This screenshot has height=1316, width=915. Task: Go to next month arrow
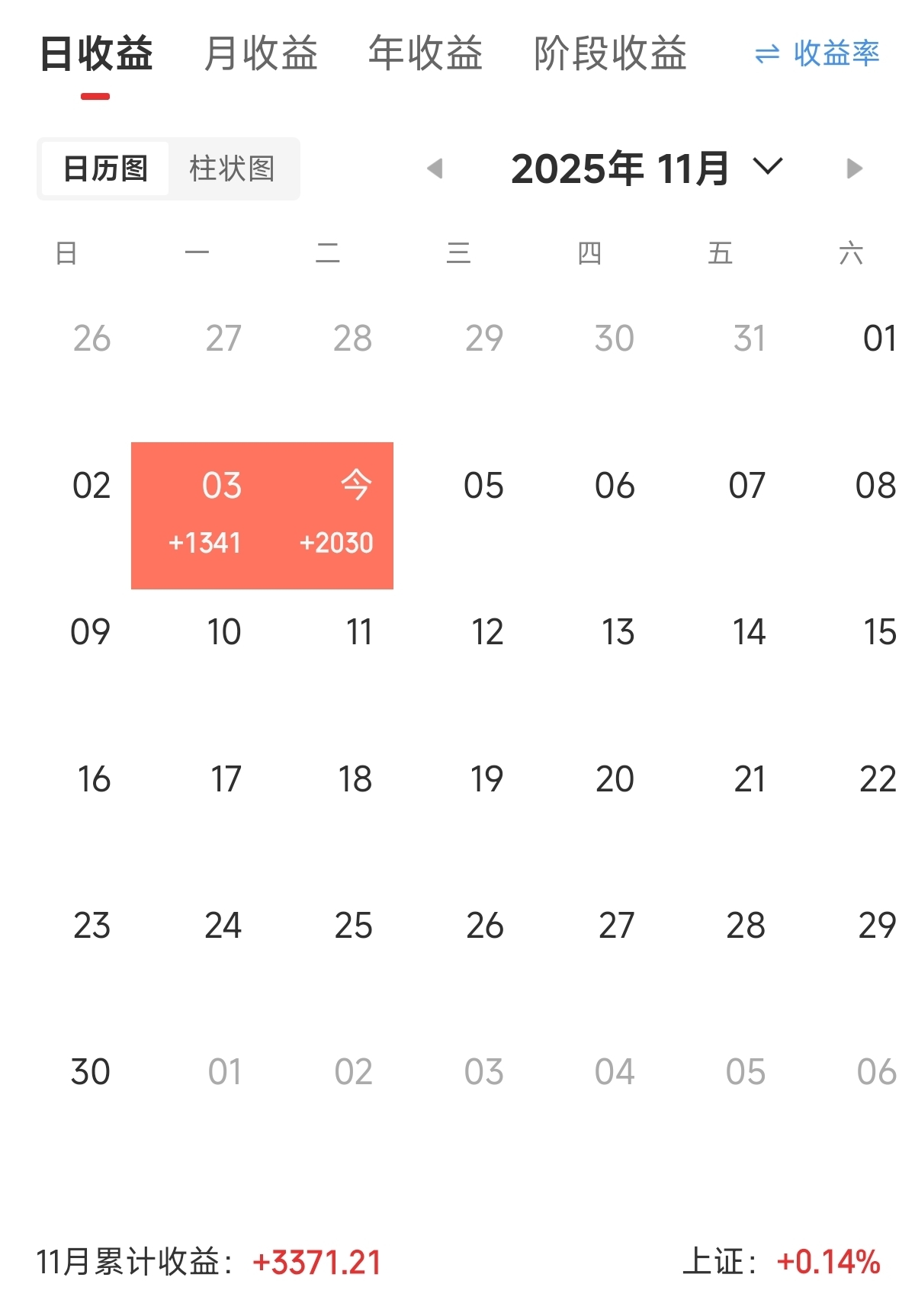tap(854, 169)
